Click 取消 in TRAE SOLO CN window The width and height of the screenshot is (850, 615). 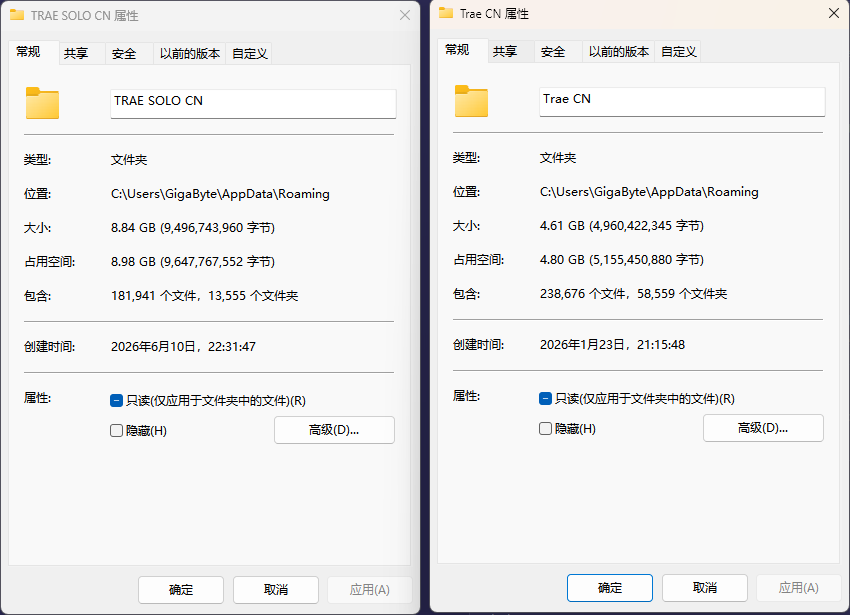click(276, 590)
